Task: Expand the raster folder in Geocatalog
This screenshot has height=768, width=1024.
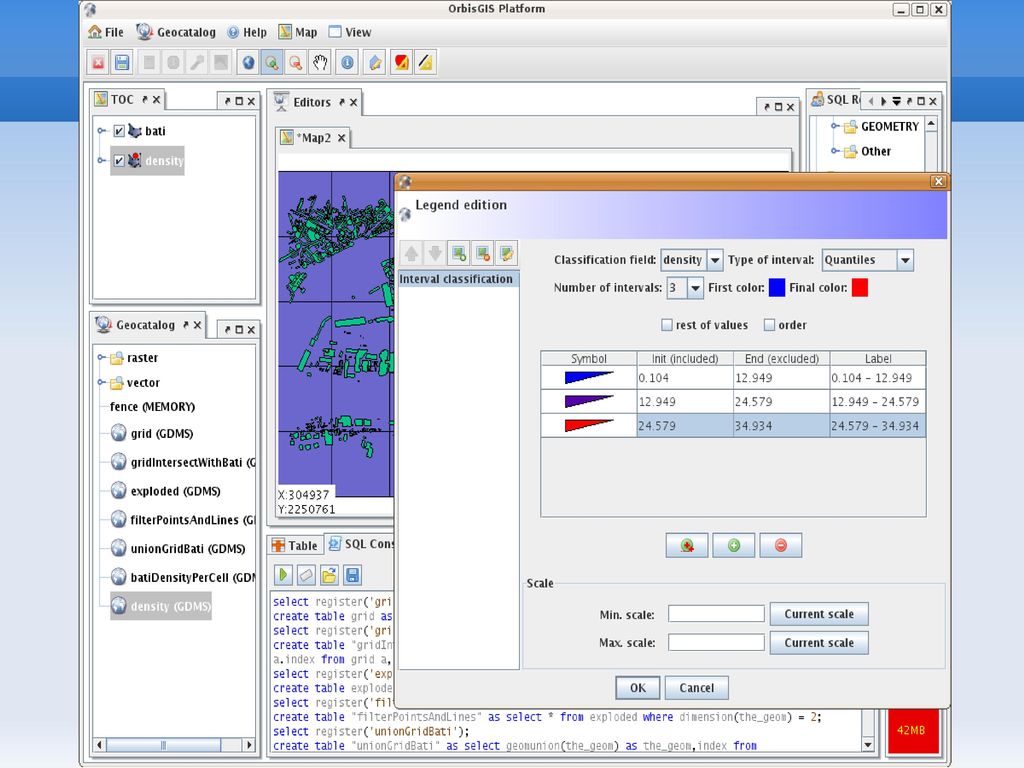Action: 101,357
